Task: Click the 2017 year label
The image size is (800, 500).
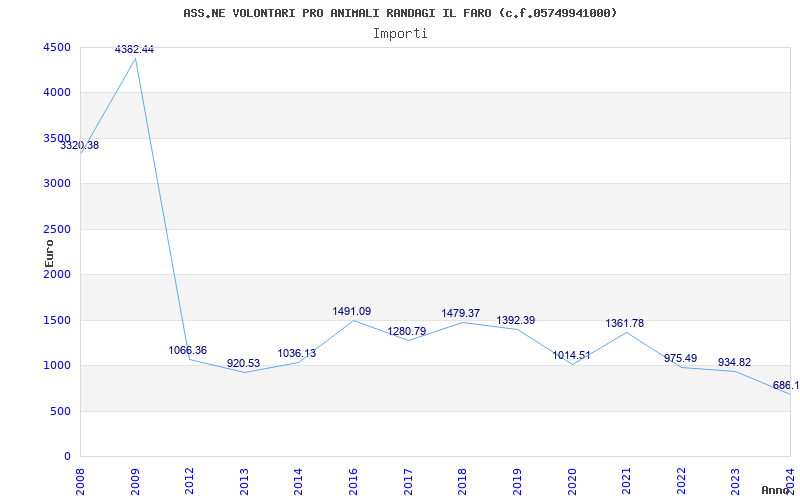Action: (408, 481)
